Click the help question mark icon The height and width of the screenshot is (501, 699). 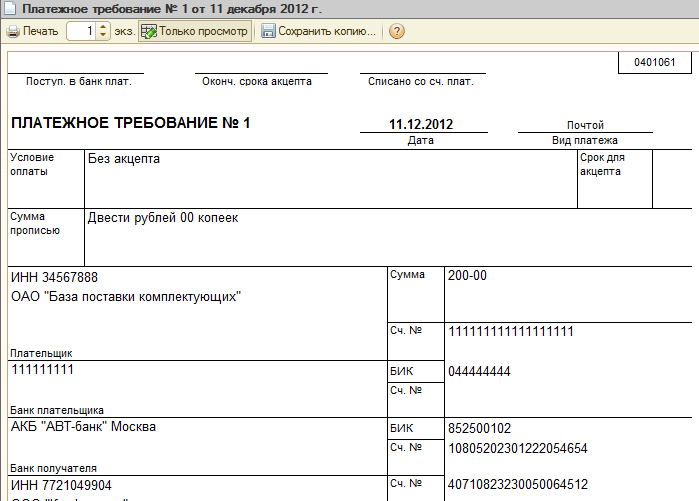[x=397, y=31]
